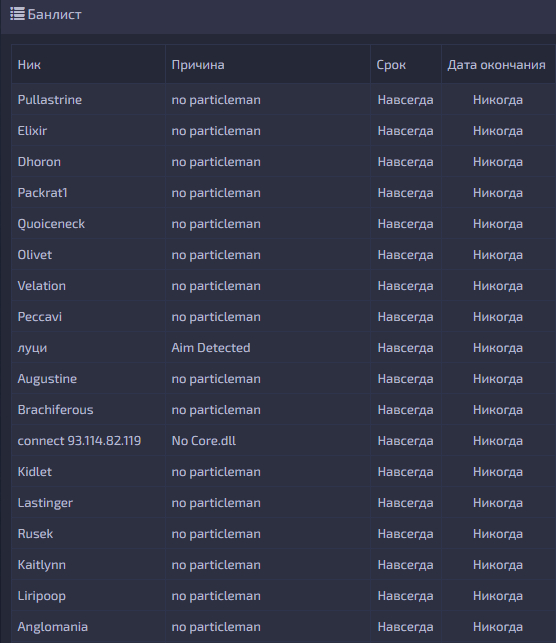This screenshot has width=556, height=643.
Task: Click Навсегда in the Rusek row
Action: click(x=406, y=534)
